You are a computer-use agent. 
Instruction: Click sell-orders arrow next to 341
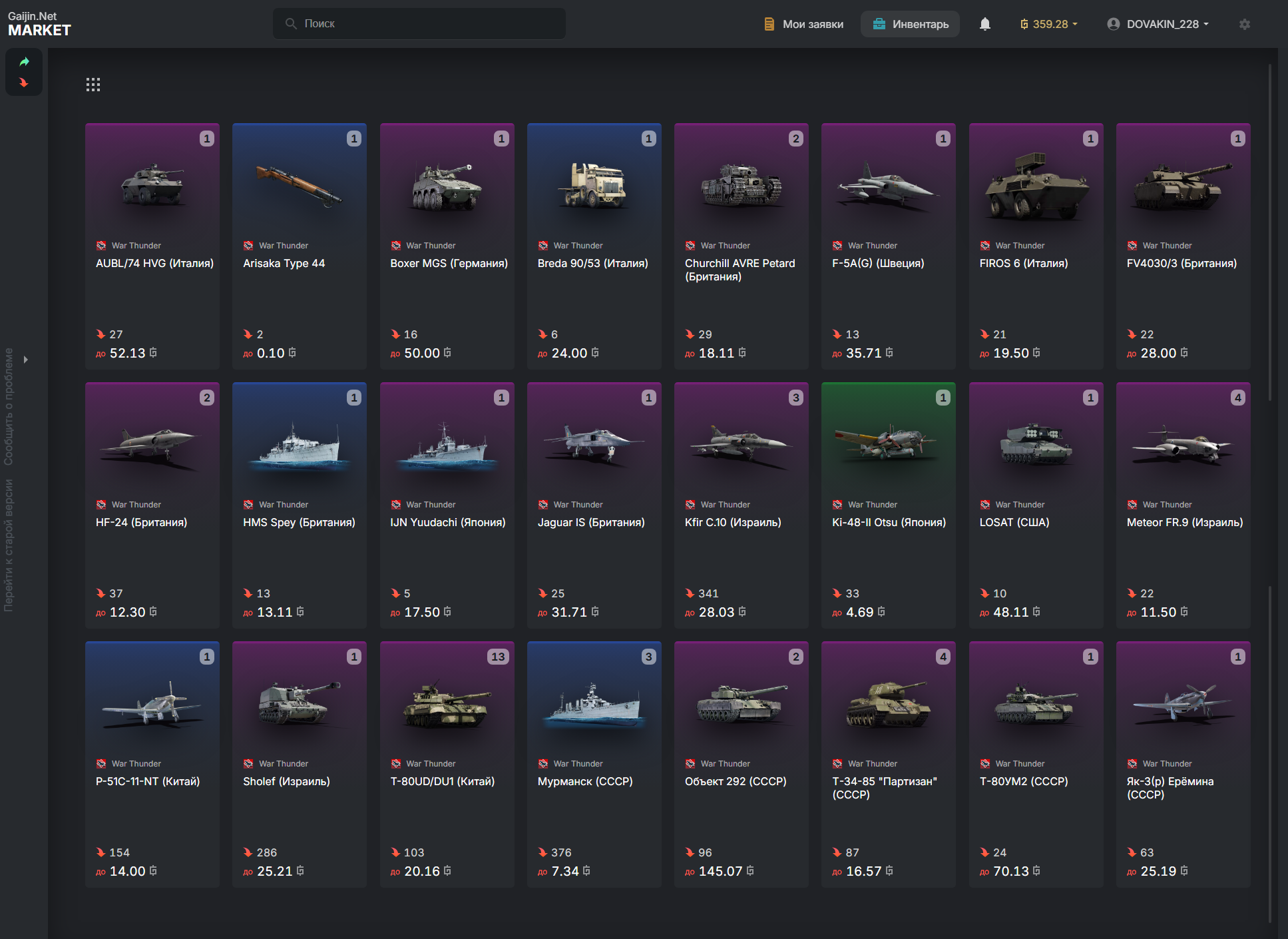[x=690, y=593]
